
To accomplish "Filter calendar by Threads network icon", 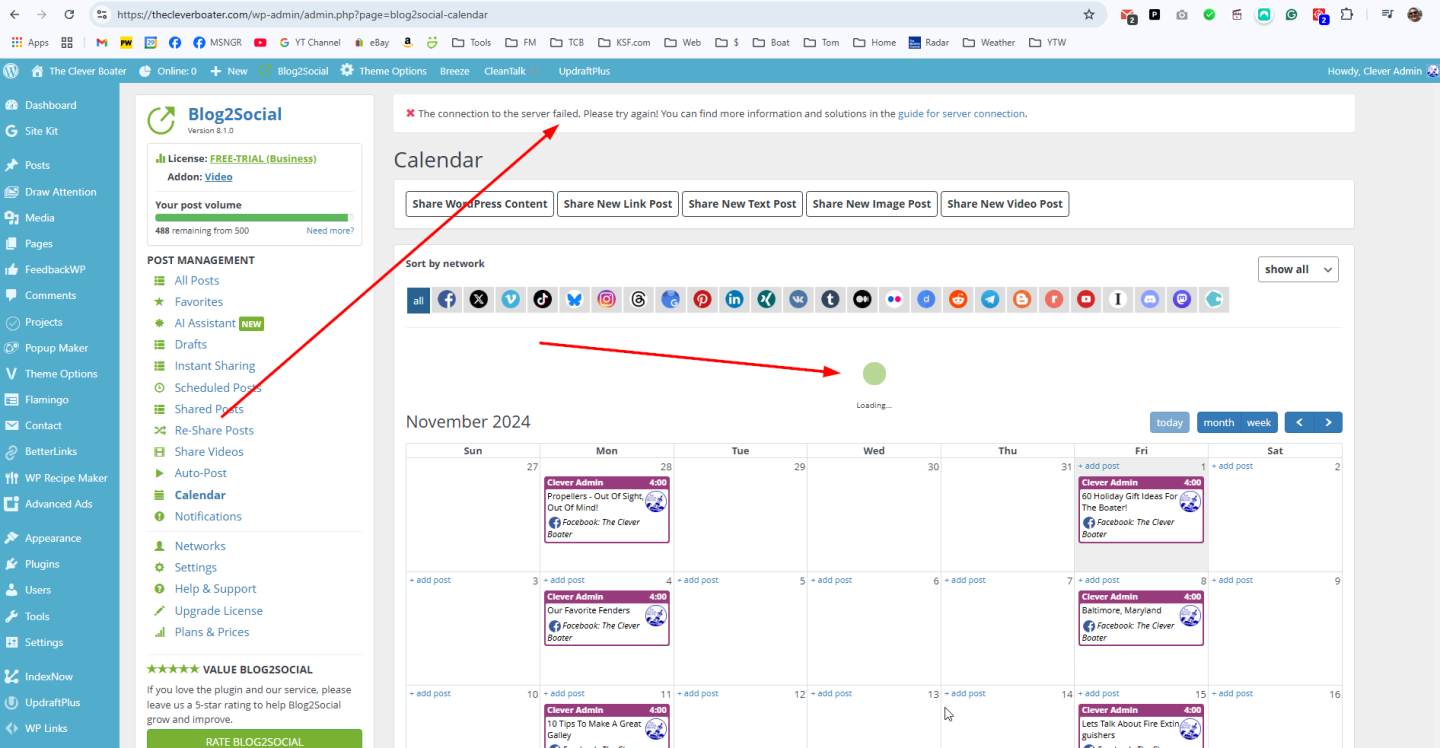I will pyautogui.click(x=639, y=299).
